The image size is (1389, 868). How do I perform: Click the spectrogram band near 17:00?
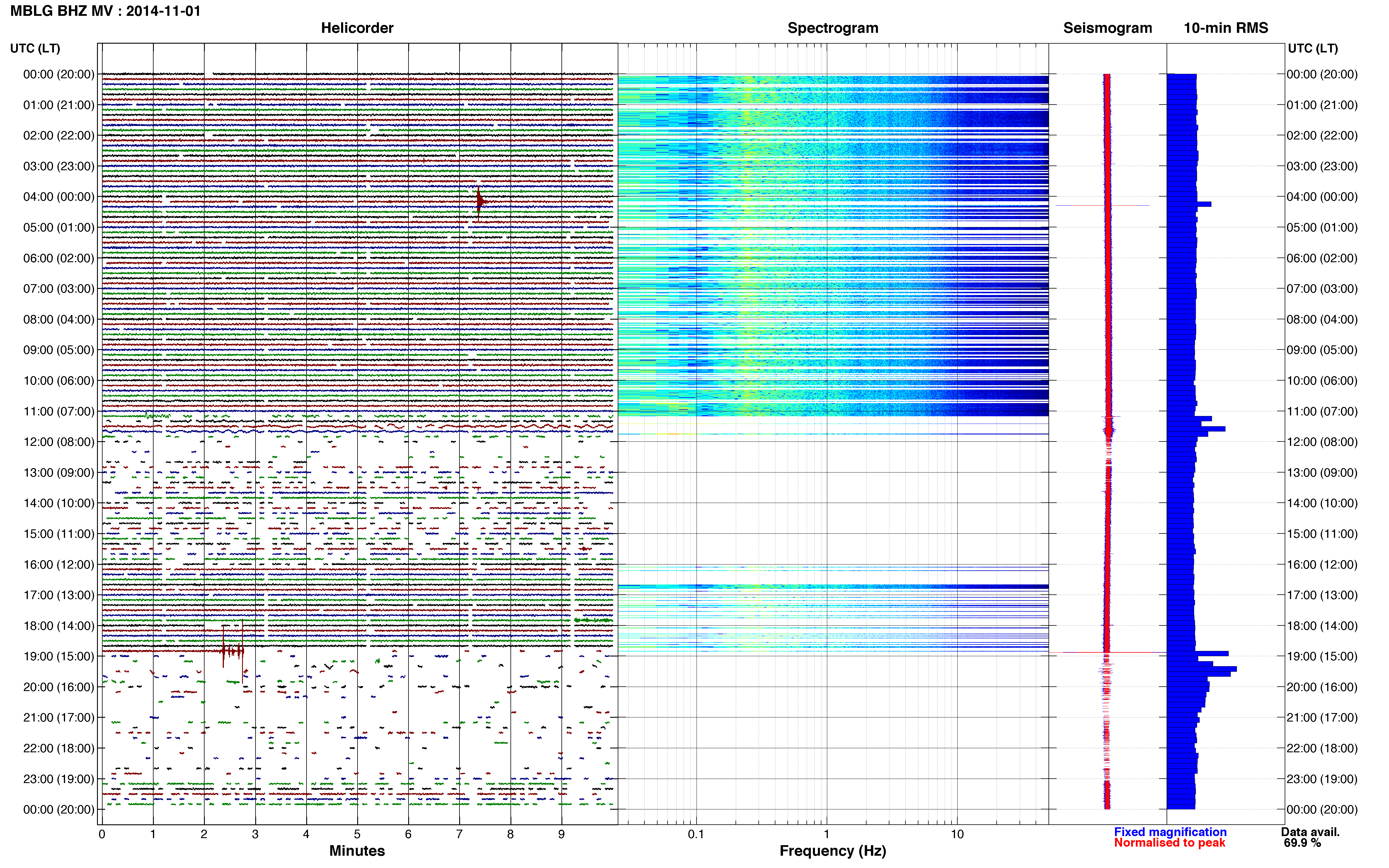pyautogui.click(x=833, y=587)
